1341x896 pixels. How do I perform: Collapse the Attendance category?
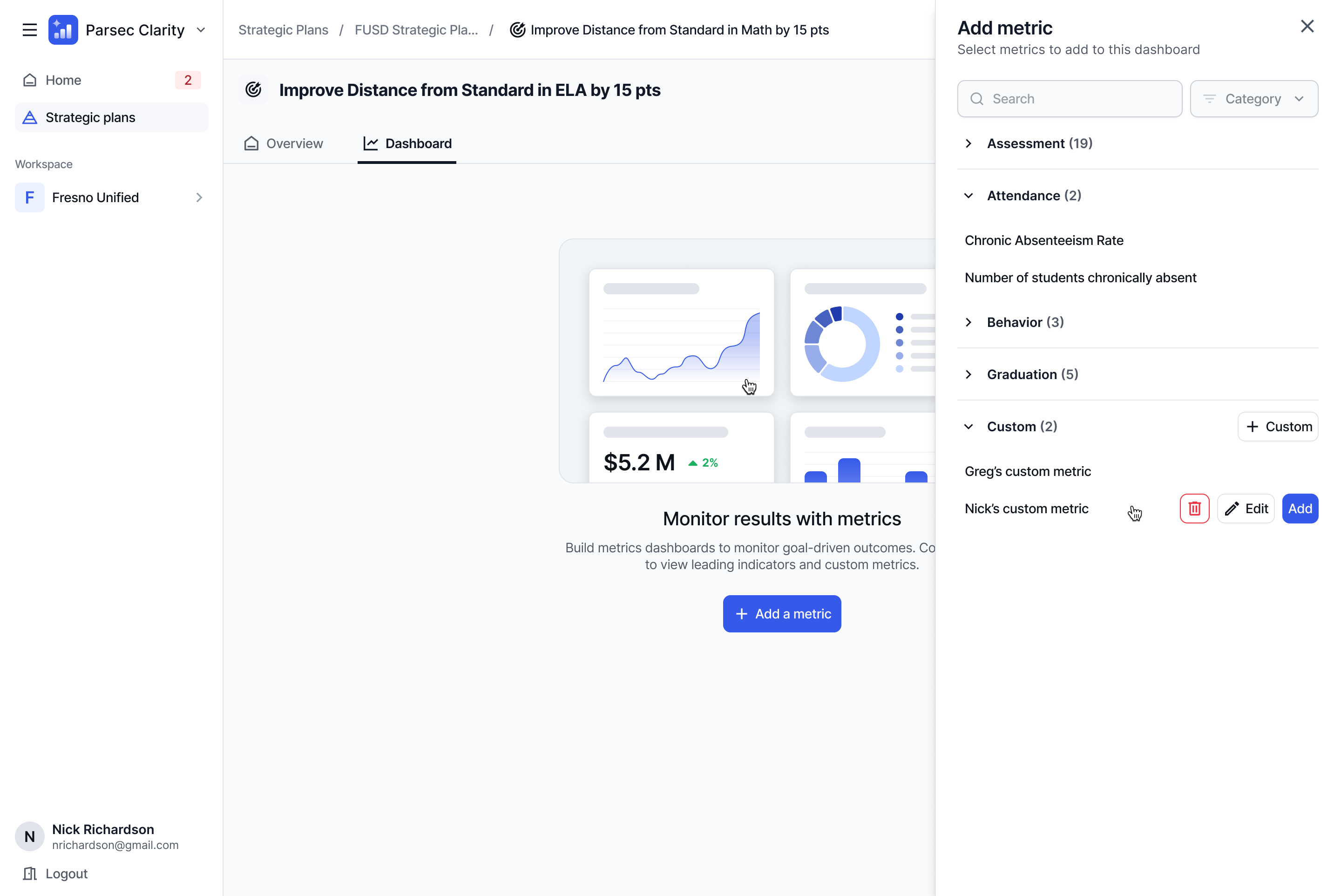(968, 196)
